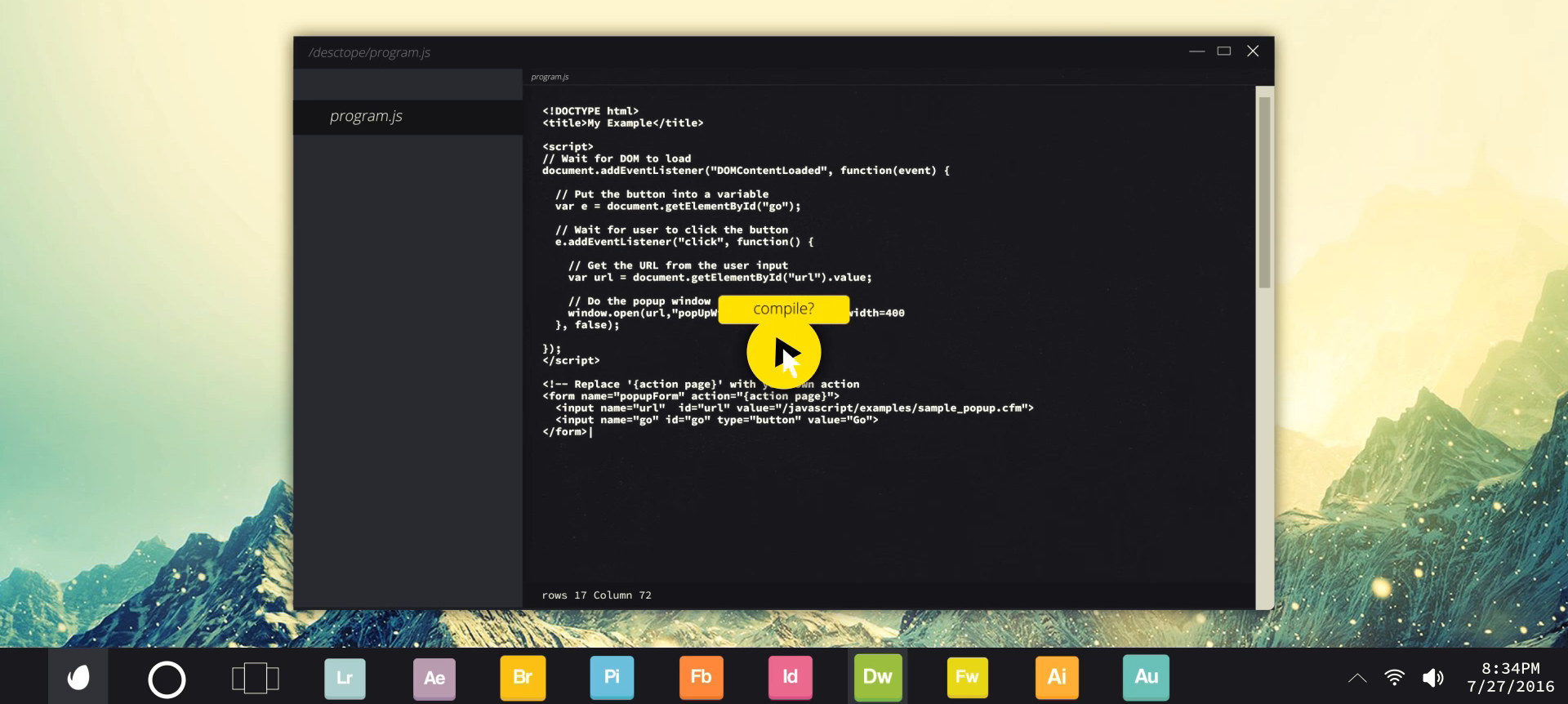
Task: Click the document.addEventListener("DOMContentLoaded" line
Action: tap(746, 171)
